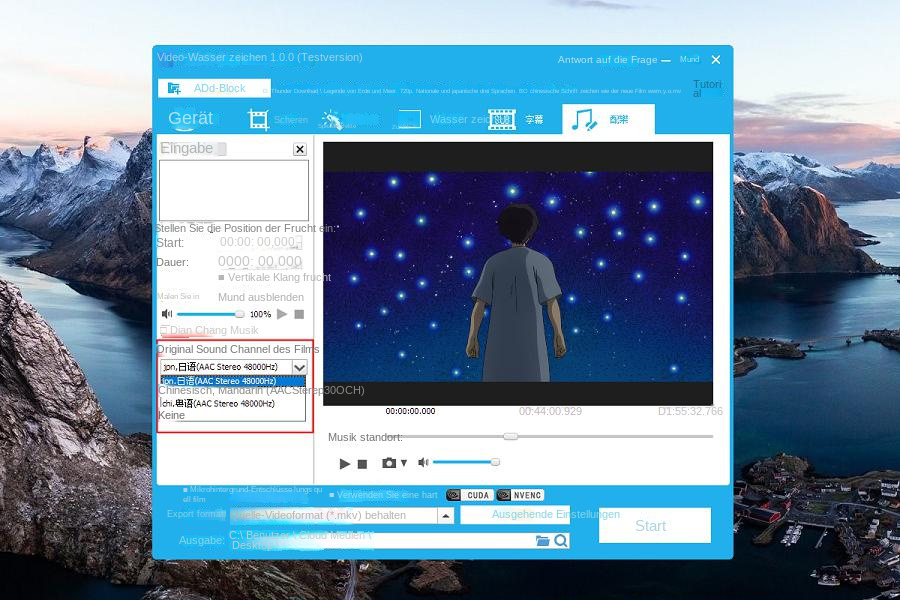Select the magic wand effects icon
900x600 pixels.
coord(331,119)
